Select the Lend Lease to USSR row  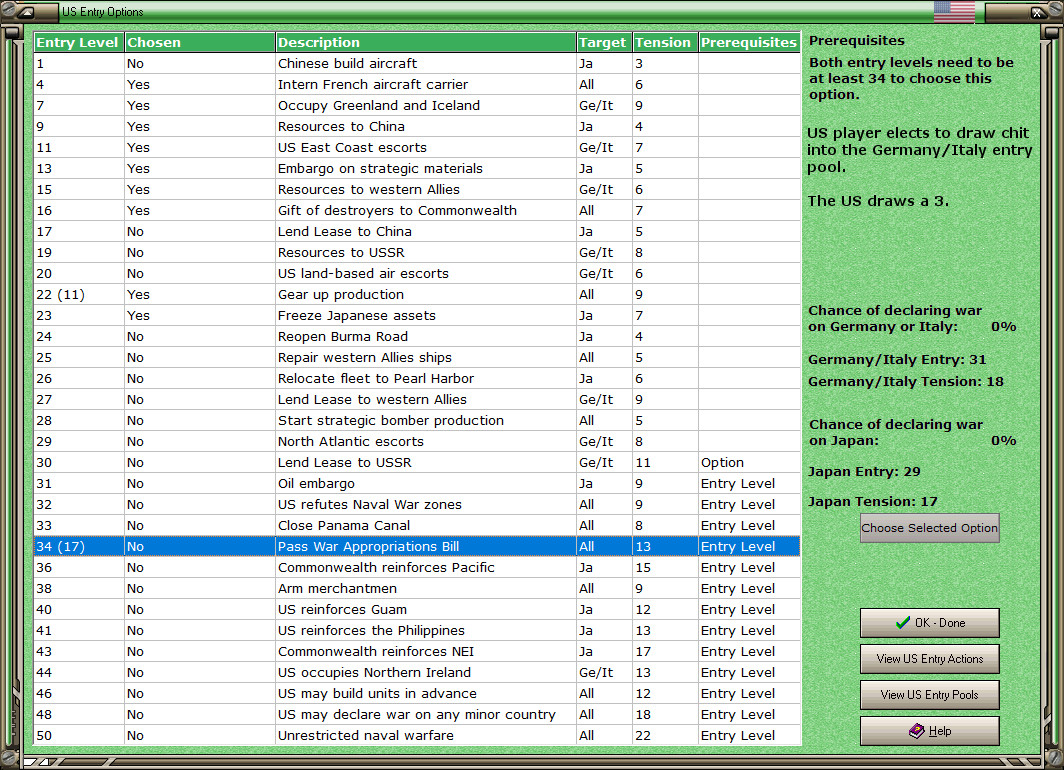pyautogui.click(x=417, y=463)
